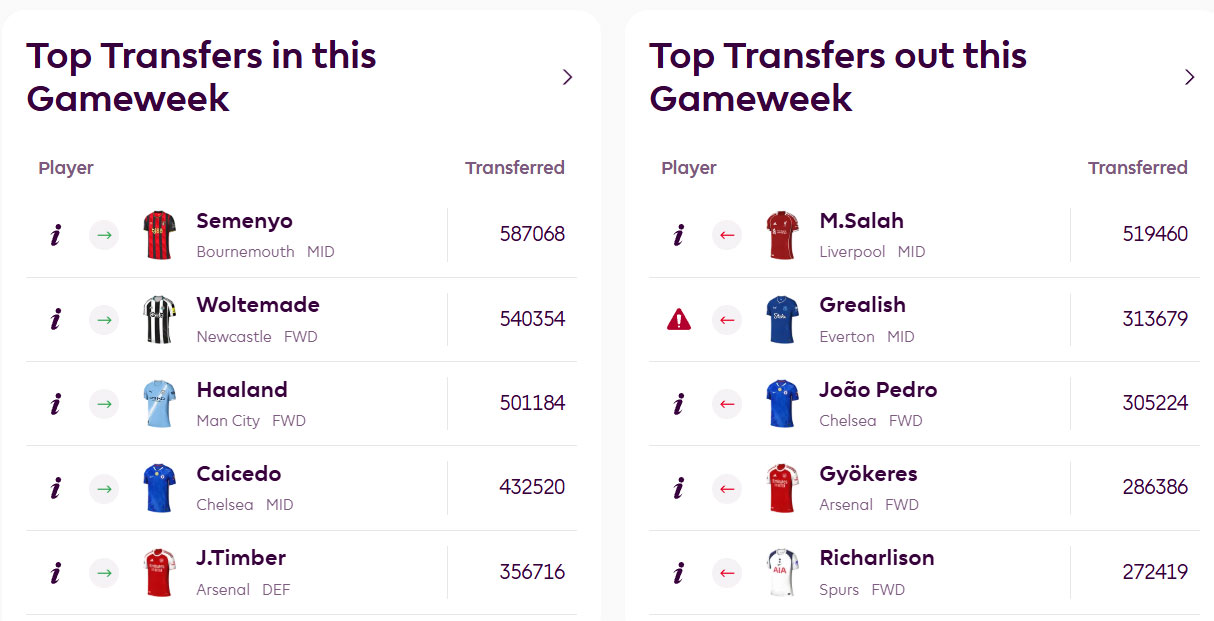Click Haaland's Man City shirt image
The image size is (1214, 621).
(159, 404)
